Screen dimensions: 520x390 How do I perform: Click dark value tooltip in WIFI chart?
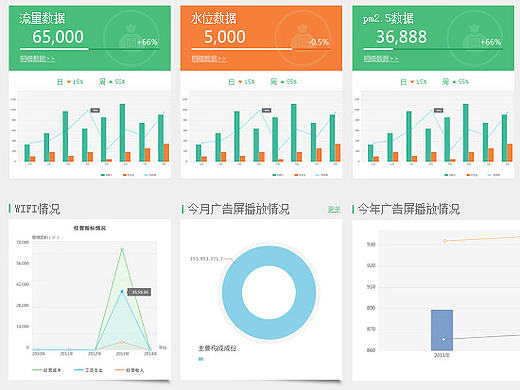click(140, 292)
